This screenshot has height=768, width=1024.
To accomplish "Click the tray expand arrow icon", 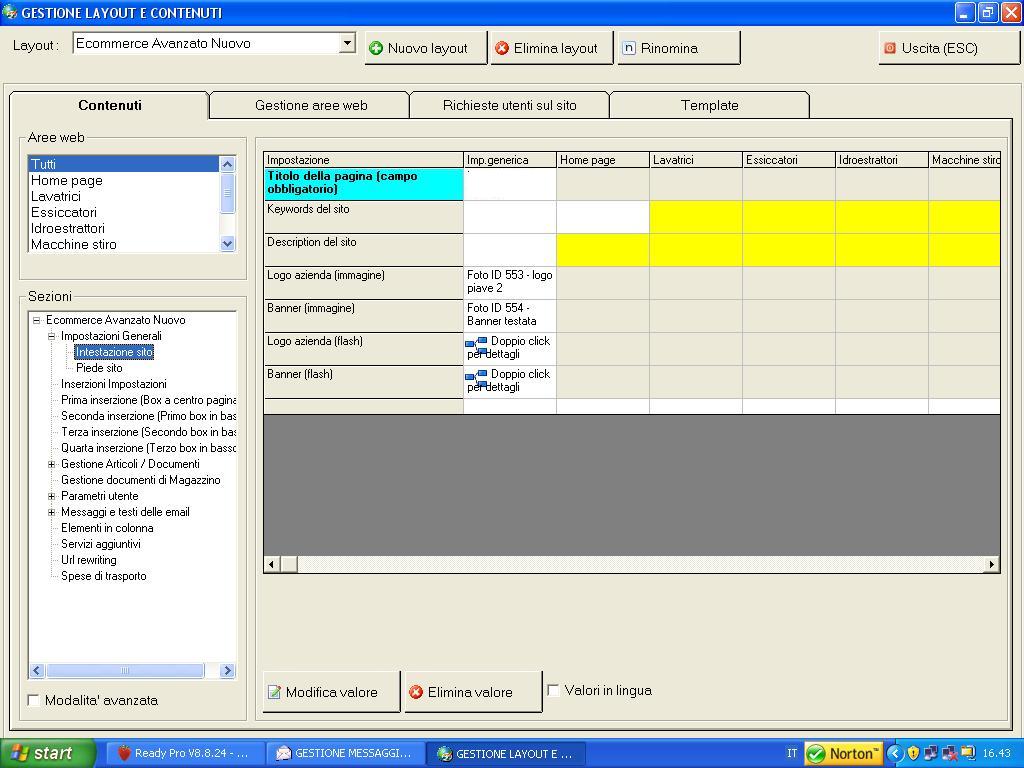I will 895,754.
